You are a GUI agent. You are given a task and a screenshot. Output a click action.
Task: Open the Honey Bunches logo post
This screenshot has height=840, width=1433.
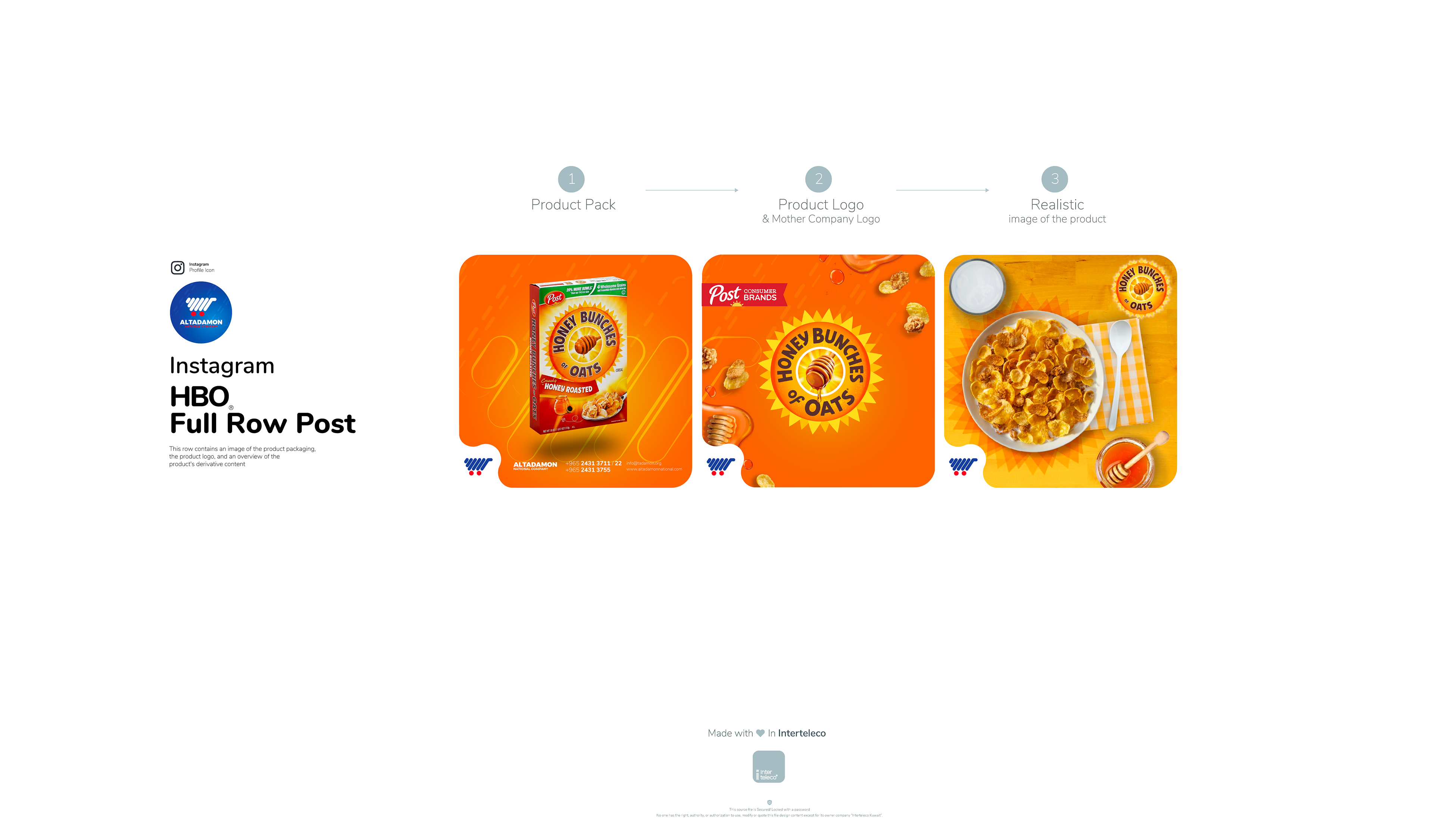click(818, 371)
